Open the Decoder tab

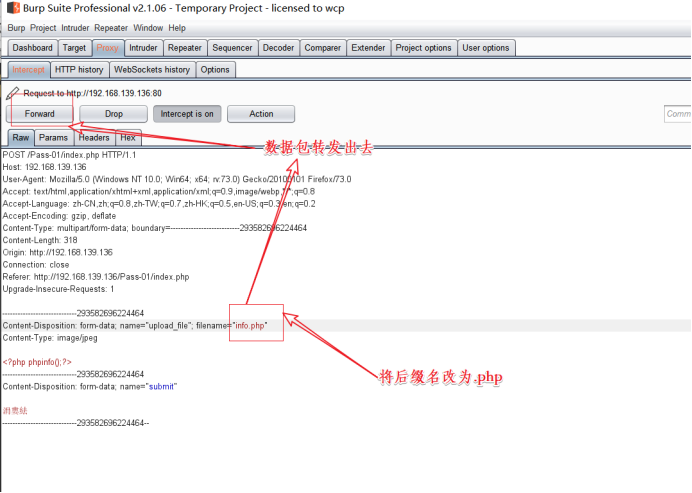point(278,48)
